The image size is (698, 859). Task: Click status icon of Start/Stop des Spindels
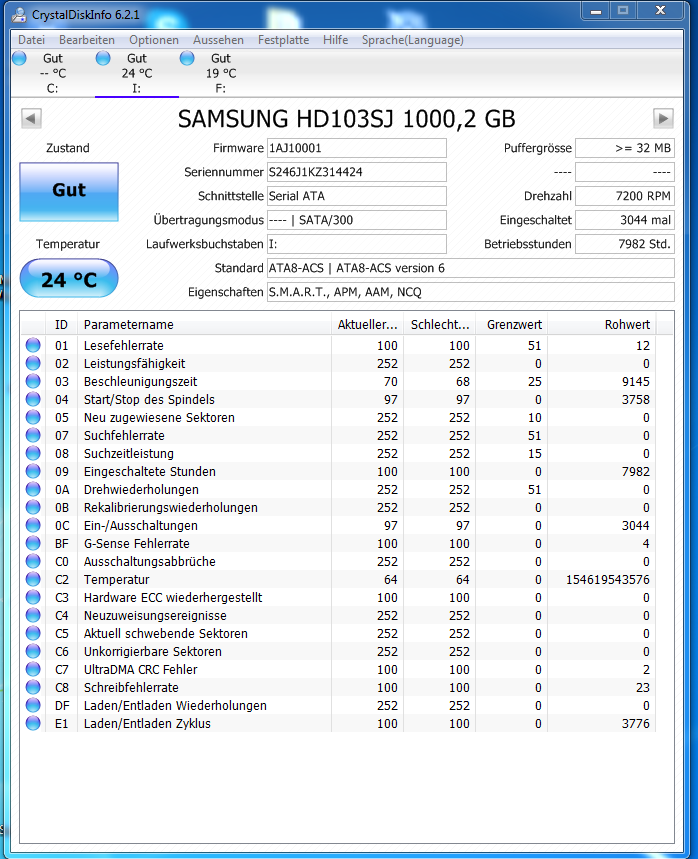[33, 399]
